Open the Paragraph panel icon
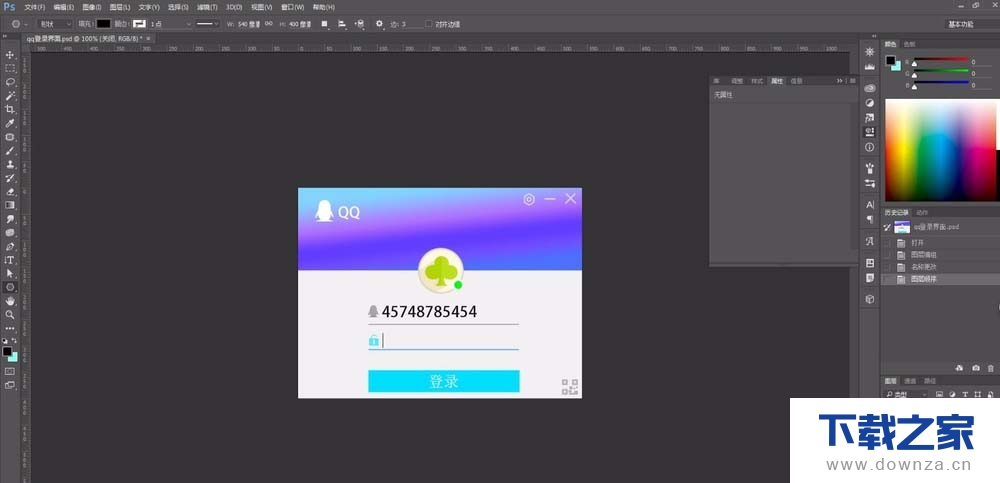This screenshot has width=1000, height=483. point(870,219)
